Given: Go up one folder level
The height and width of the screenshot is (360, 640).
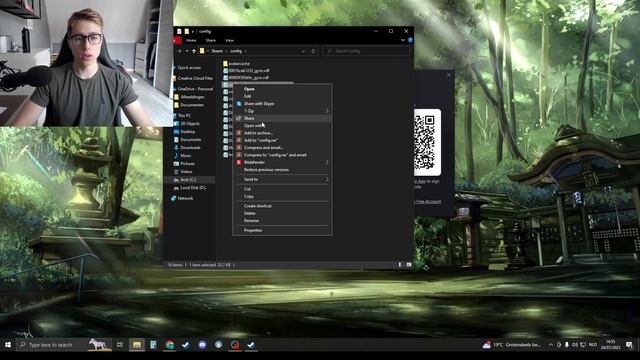Looking at the screenshot, I should pyautogui.click(x=194, y=51).
